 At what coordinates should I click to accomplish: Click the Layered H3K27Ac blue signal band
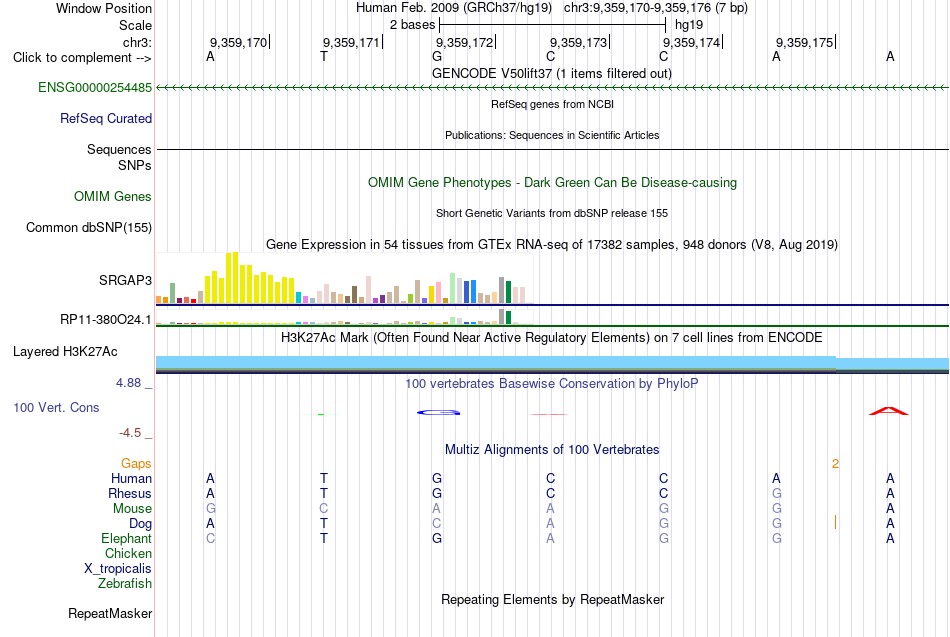point(552,364)
